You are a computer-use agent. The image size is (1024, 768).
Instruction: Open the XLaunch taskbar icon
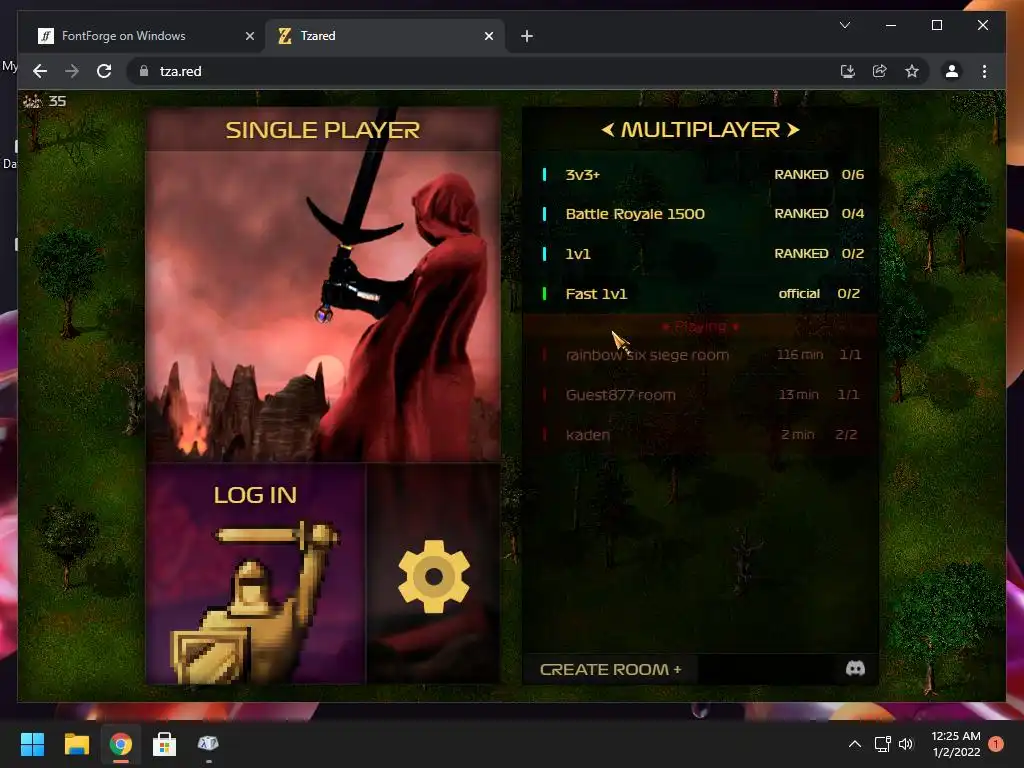tap(208, 744)
